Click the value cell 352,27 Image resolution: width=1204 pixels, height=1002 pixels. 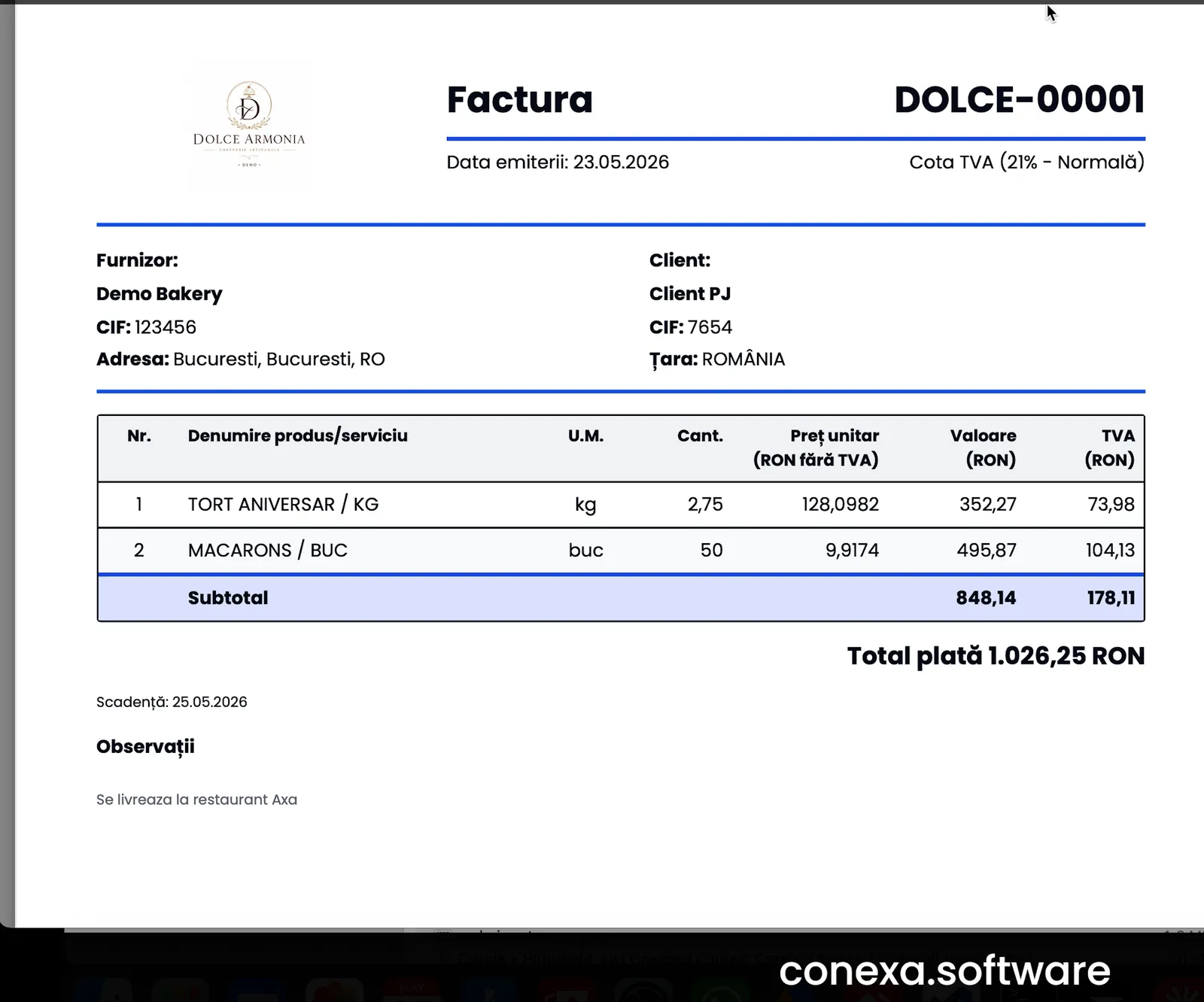[988, 505]
